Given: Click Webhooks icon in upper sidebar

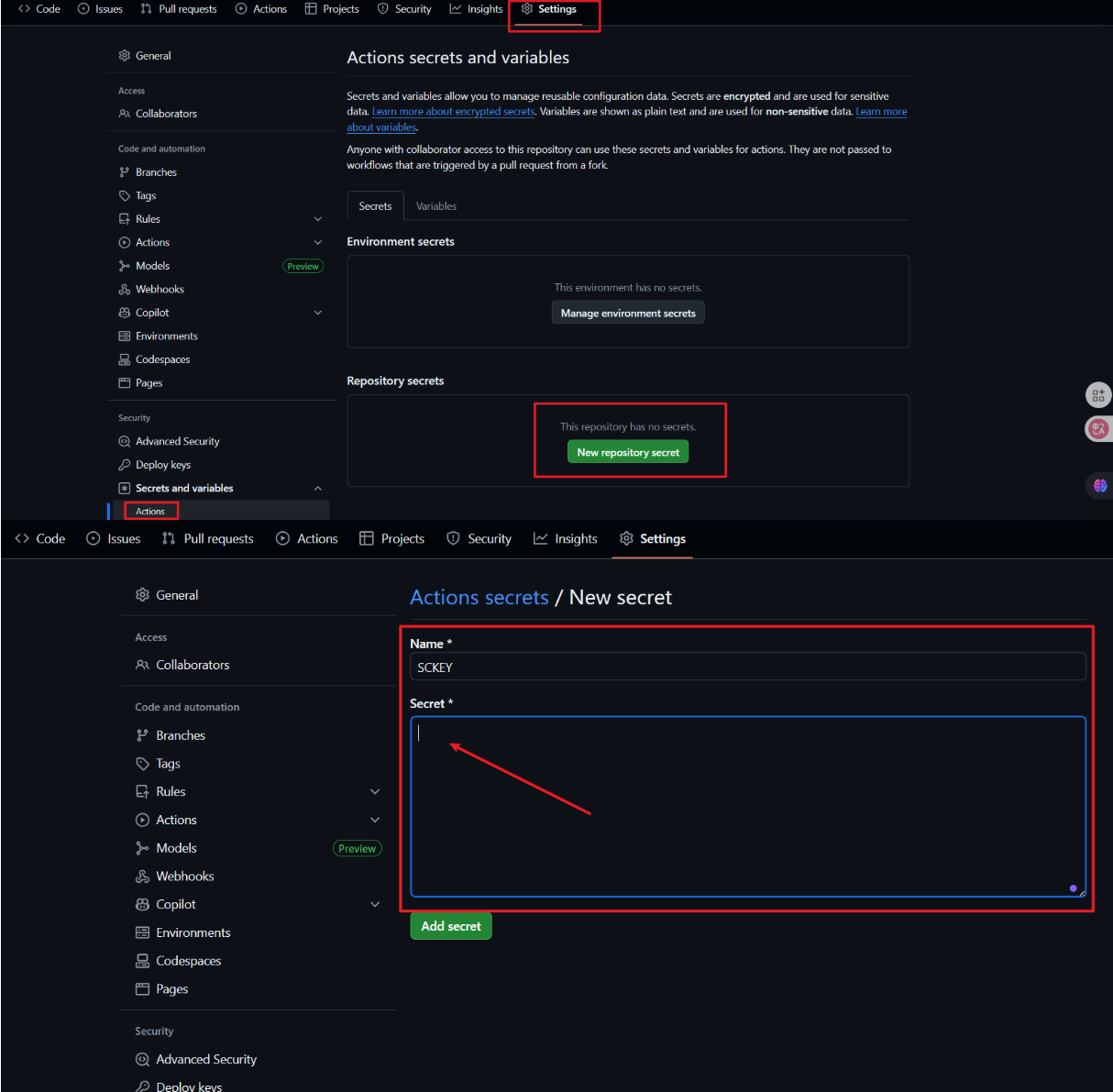Looking at the screenshot, I should (x=125, y=289).
